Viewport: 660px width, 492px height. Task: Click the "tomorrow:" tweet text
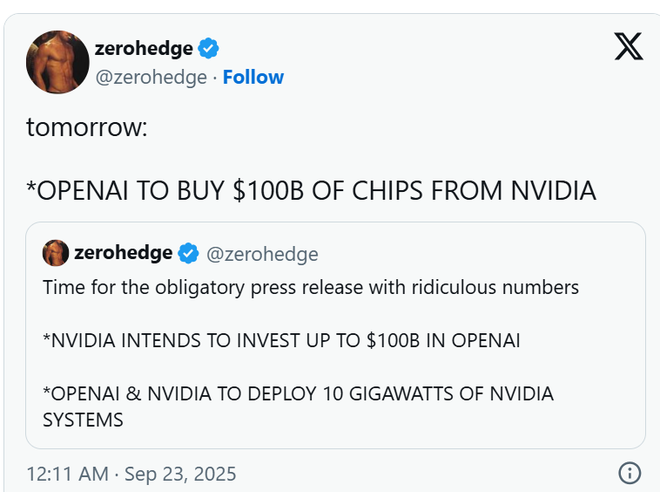click(x=87, y=129)
